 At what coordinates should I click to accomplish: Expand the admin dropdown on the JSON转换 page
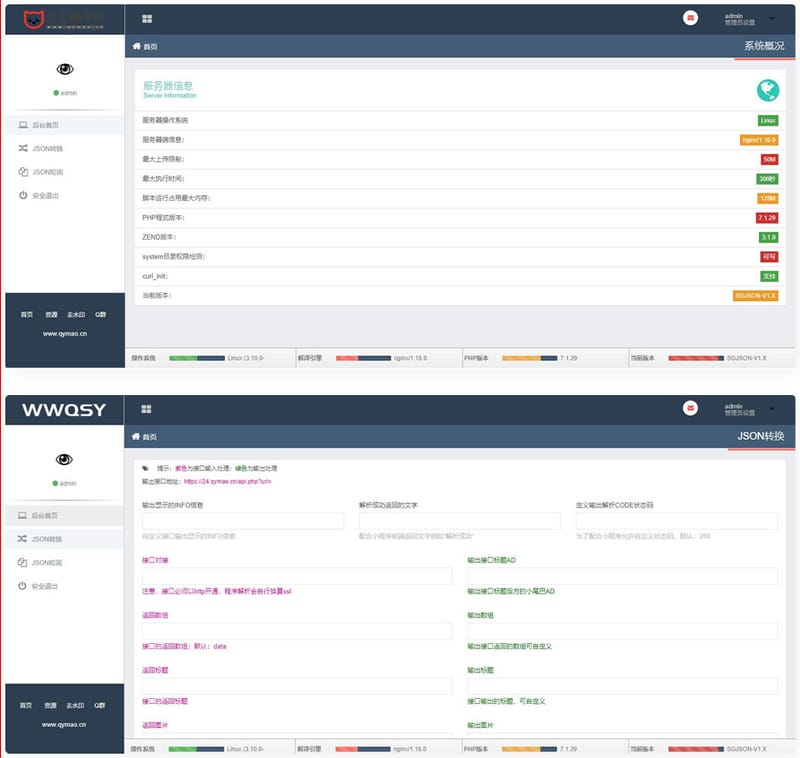point(771,409)
